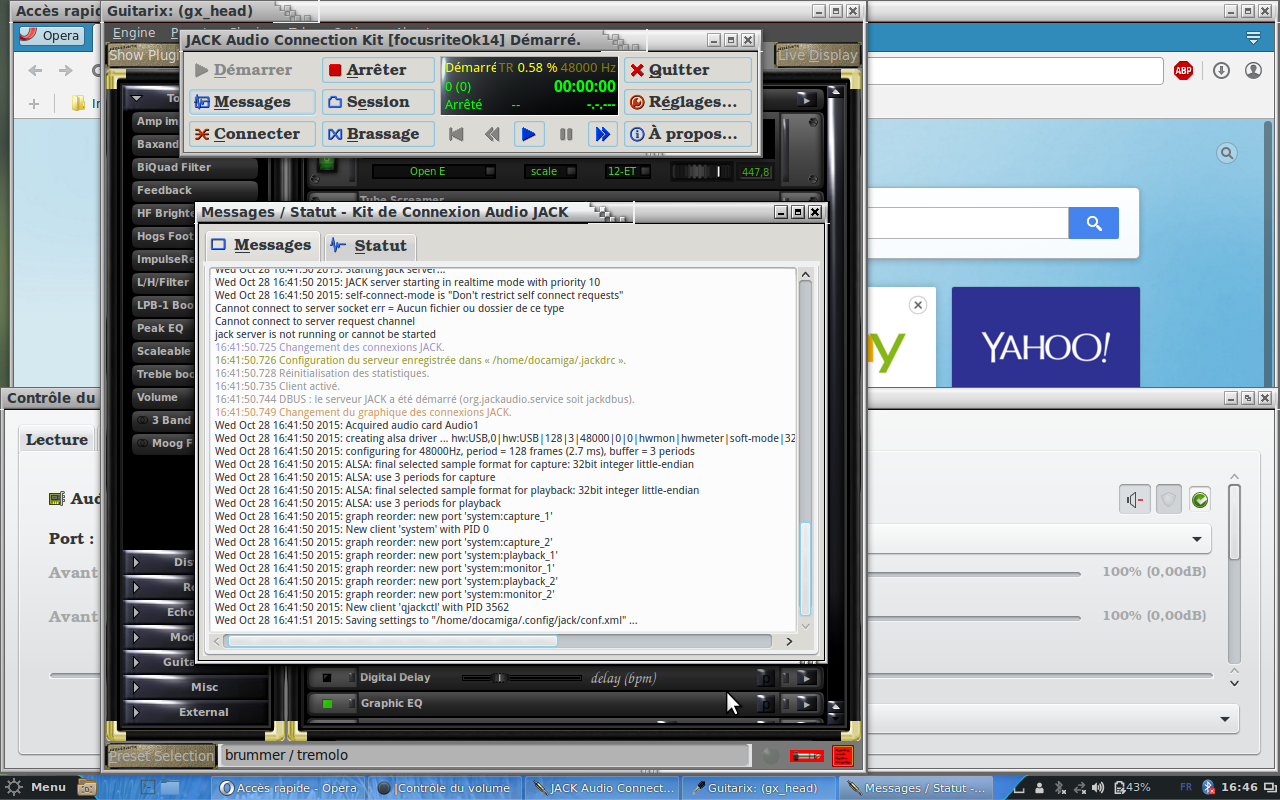Click the Arrêter button in JACK
The width and height of the screenshot is (1280, 800).
(x=378, y=70)
